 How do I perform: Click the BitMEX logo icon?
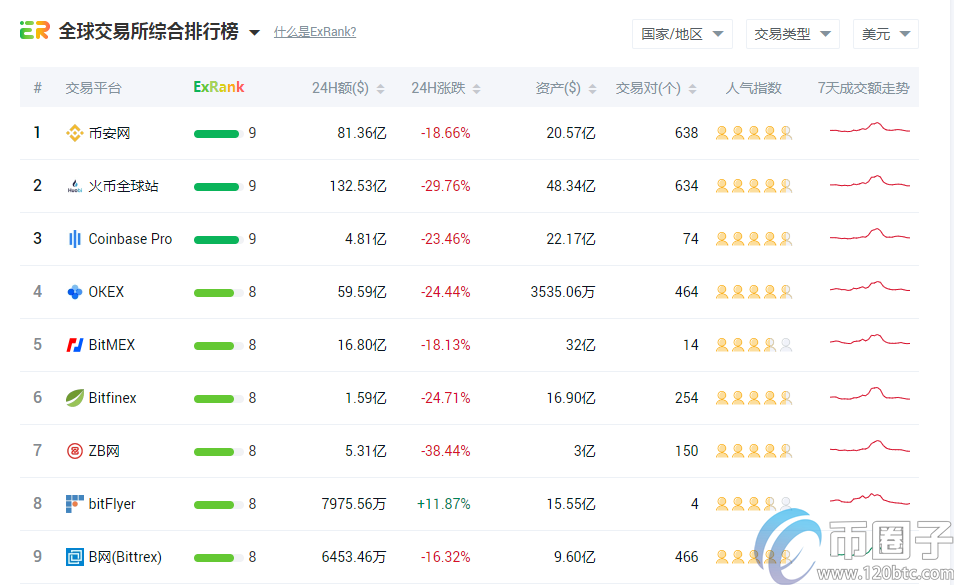point(74,345)
